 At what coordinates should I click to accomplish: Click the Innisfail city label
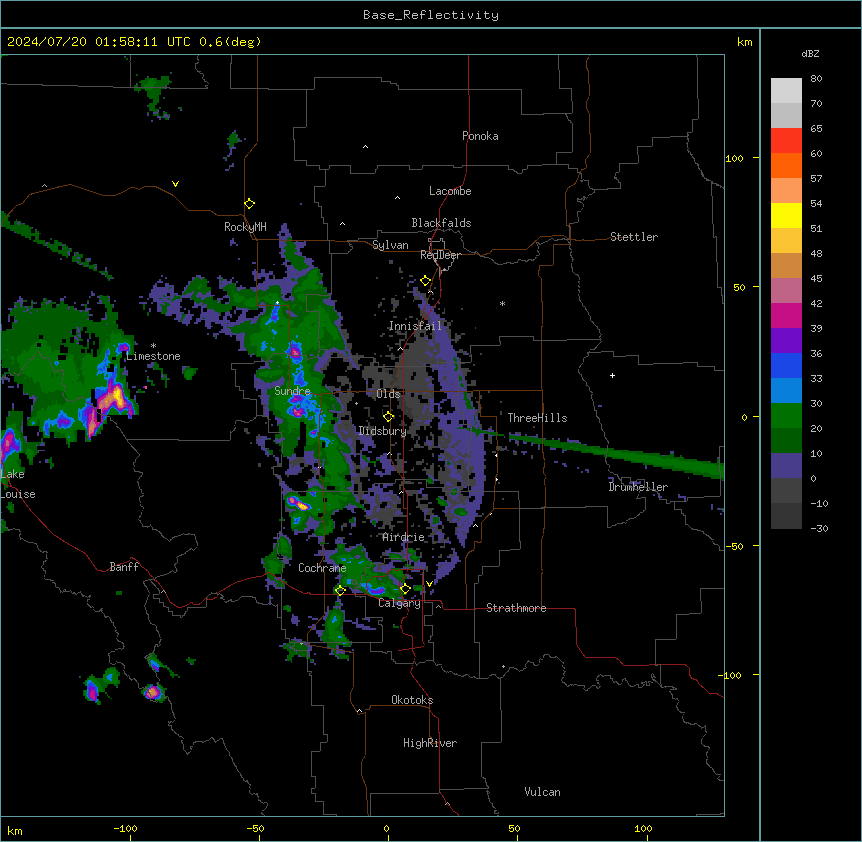coord(415,326)
